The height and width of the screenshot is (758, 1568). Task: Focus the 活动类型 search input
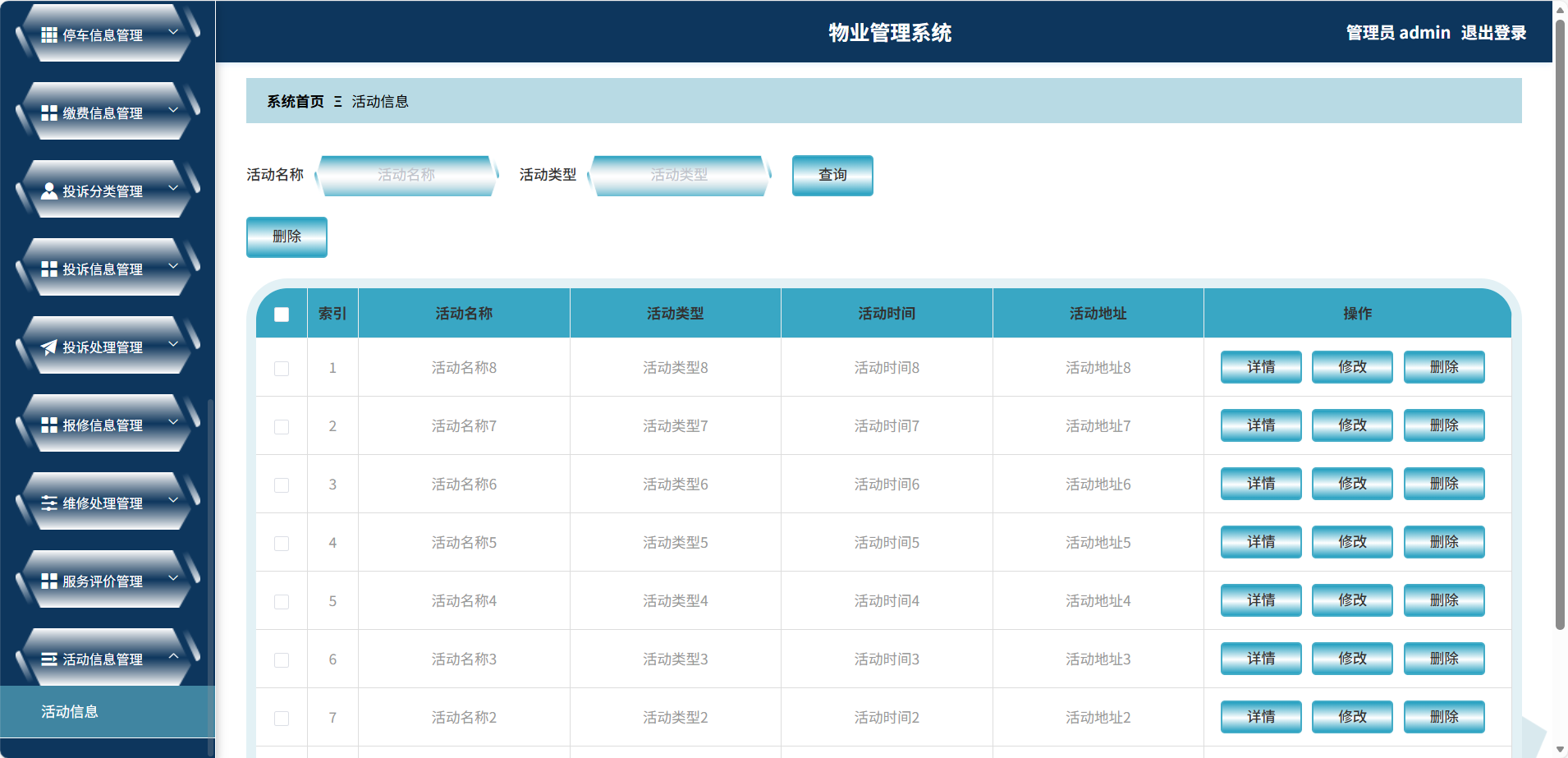click(679, 175)
